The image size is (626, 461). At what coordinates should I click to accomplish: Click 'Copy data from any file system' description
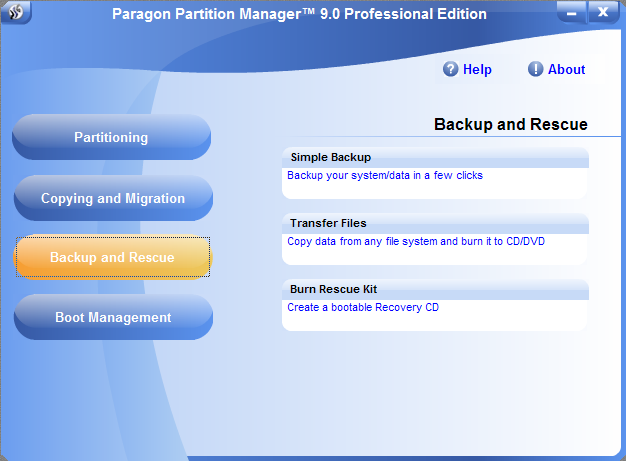[x=415, y=242]
